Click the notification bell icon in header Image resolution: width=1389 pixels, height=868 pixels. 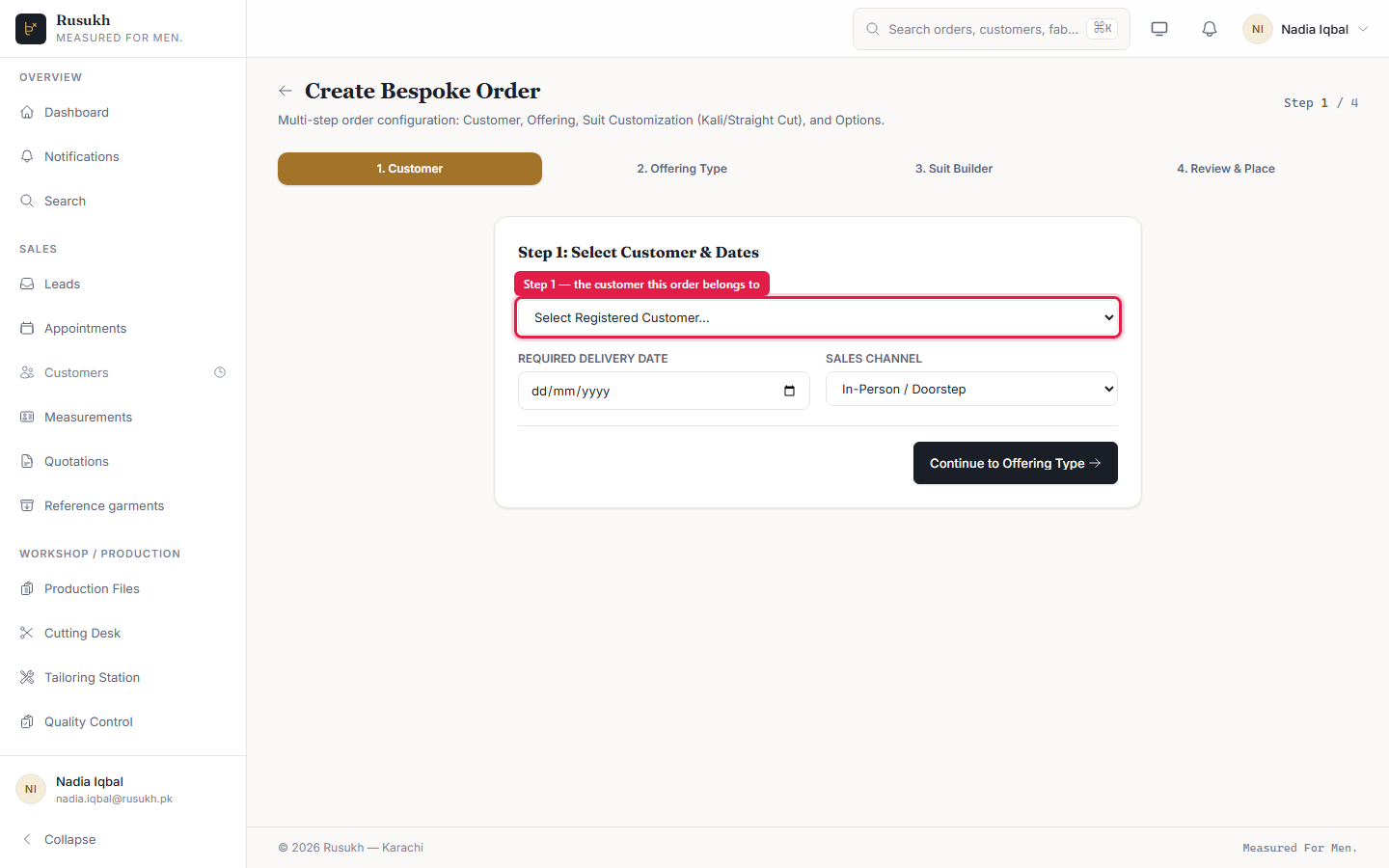click(x=1210, y=29)
